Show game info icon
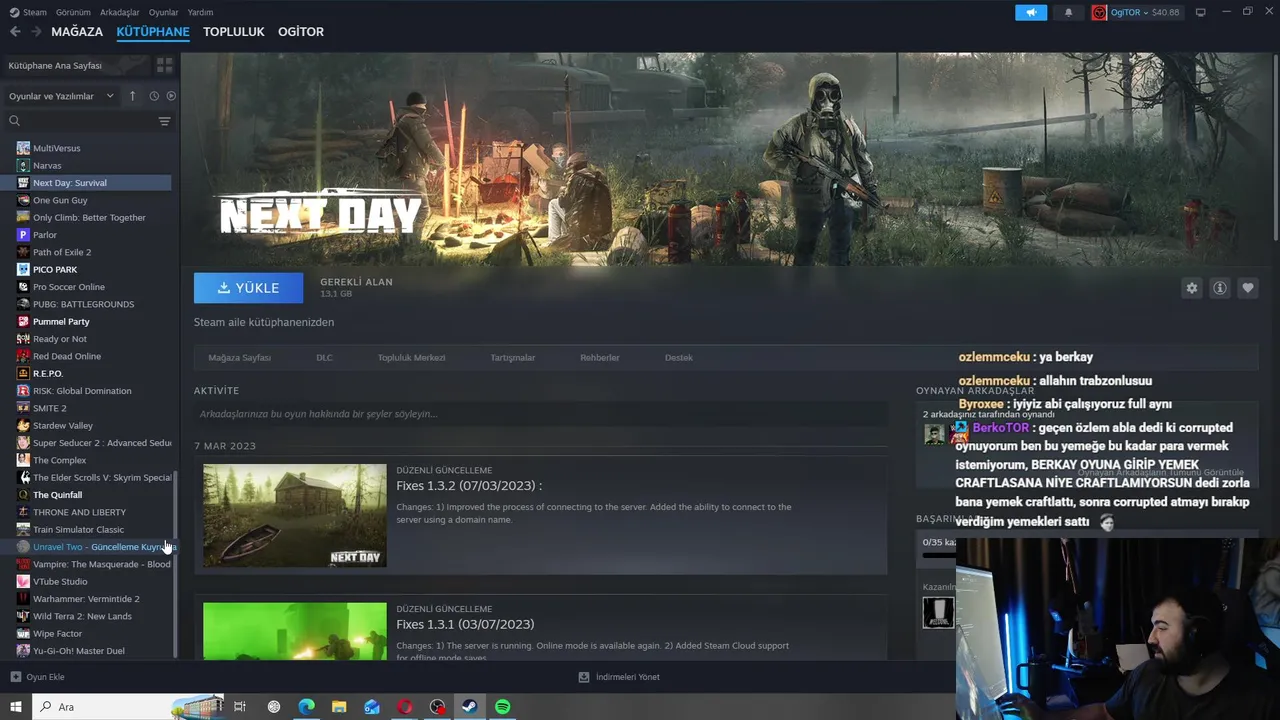The height and width of the screenshot is (720, 1280). click(1219, 288)
